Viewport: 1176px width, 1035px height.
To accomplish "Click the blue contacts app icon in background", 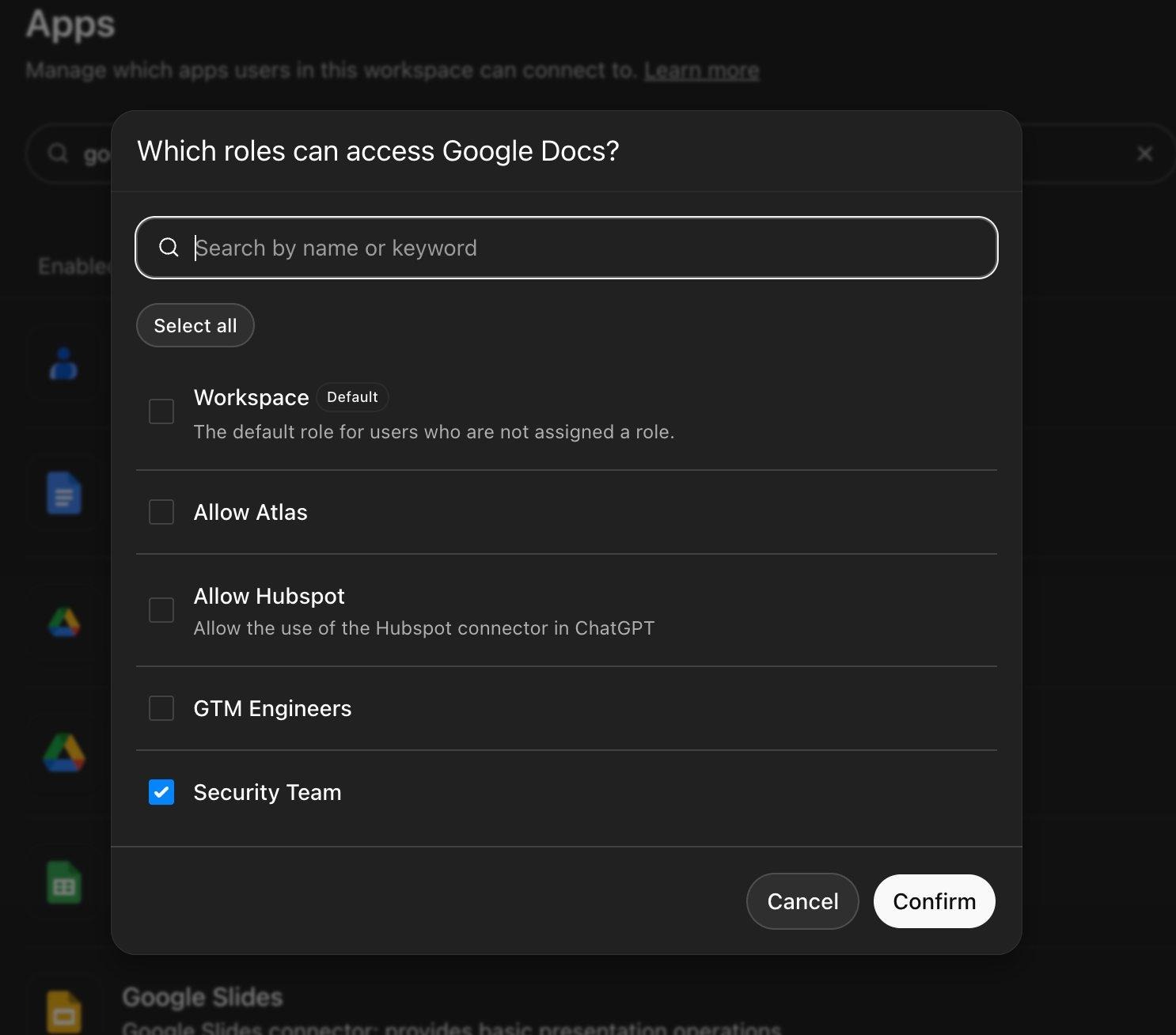I will click(x=63, y=364).
